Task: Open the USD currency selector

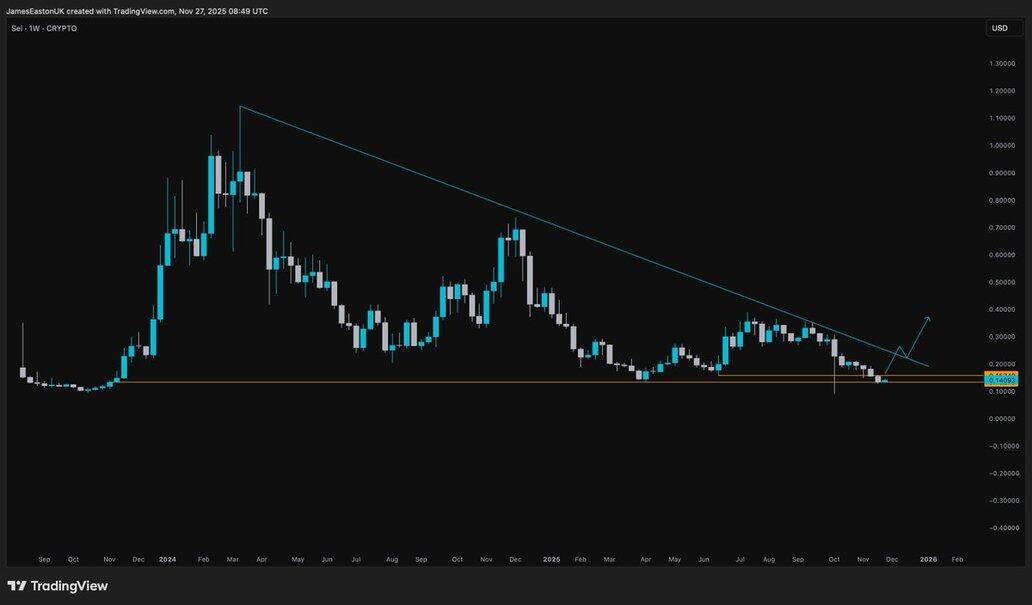Action: (x=999, y=28)
